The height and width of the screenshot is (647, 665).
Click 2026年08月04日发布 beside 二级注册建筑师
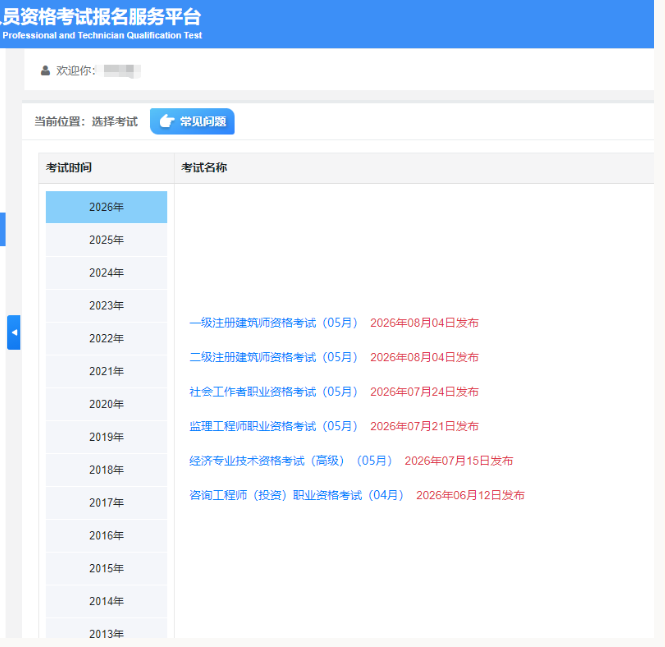[425, 357]
